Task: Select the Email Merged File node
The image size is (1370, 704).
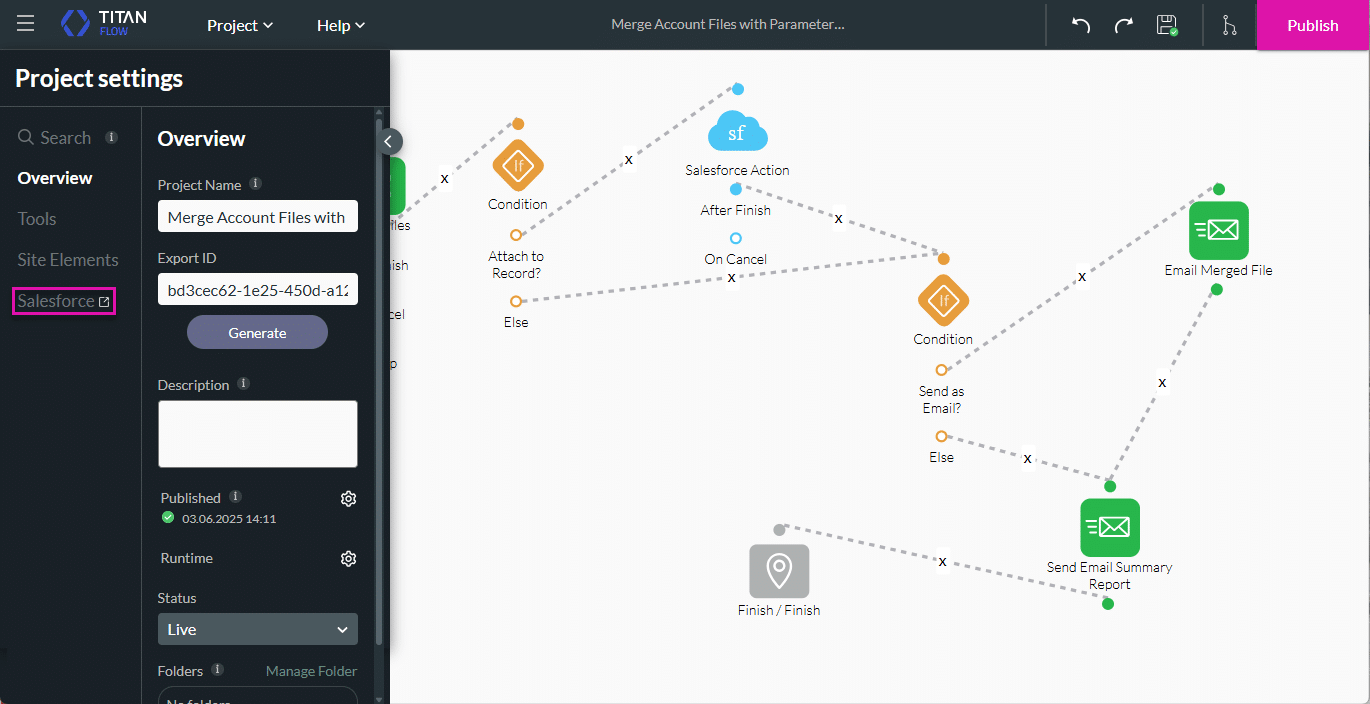Action: (1218, 230)
